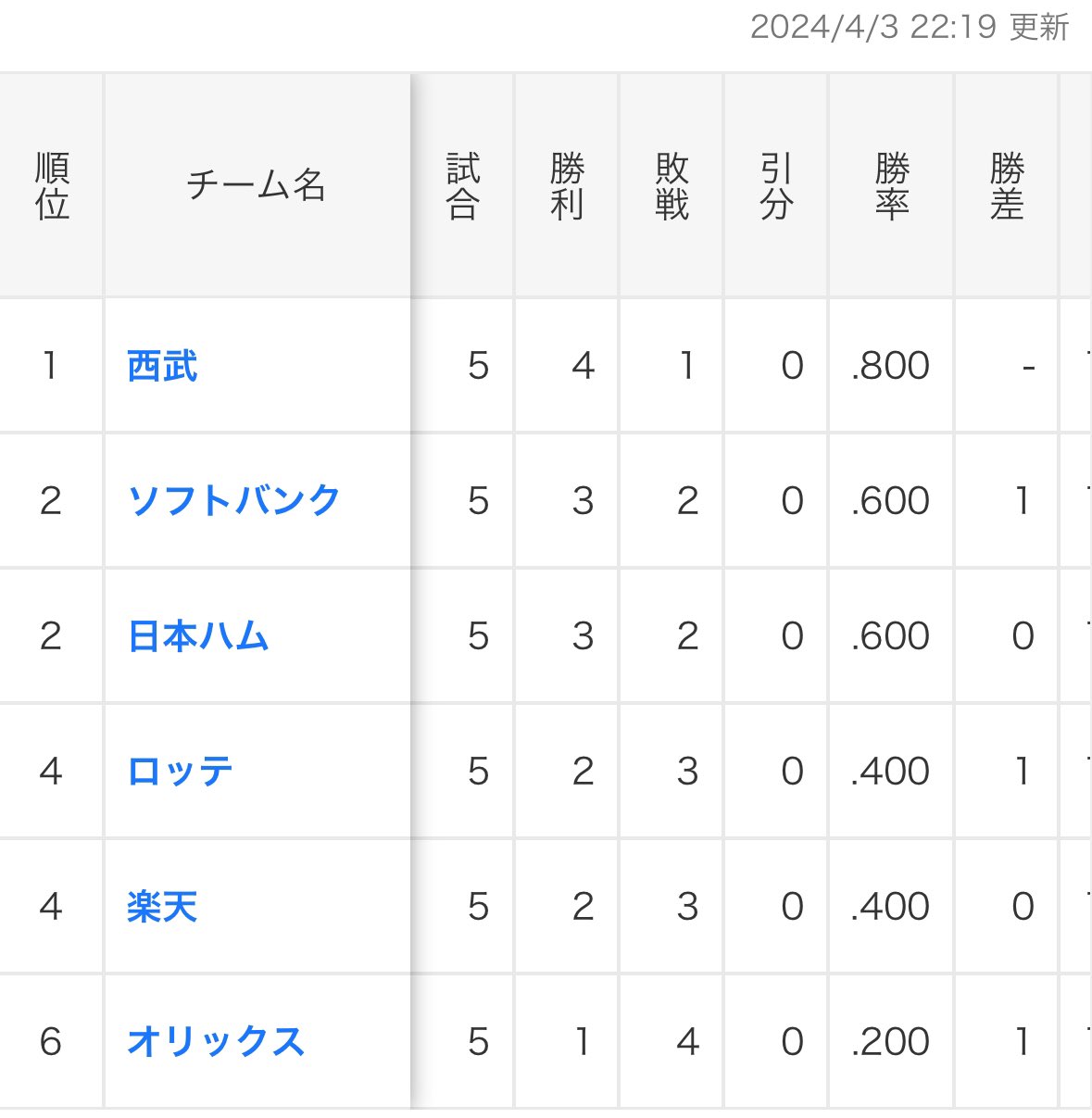The image size is (1092, 1118).
Task: Open the ソフトバンク team link
Action: click(234, 501)
